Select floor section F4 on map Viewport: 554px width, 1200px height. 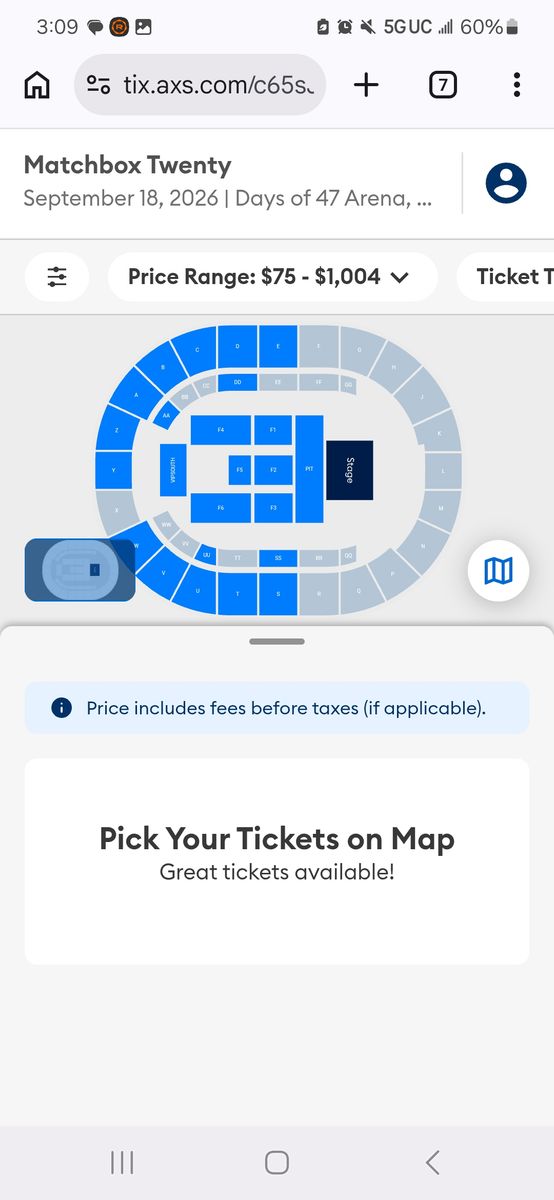coord(220,430)
